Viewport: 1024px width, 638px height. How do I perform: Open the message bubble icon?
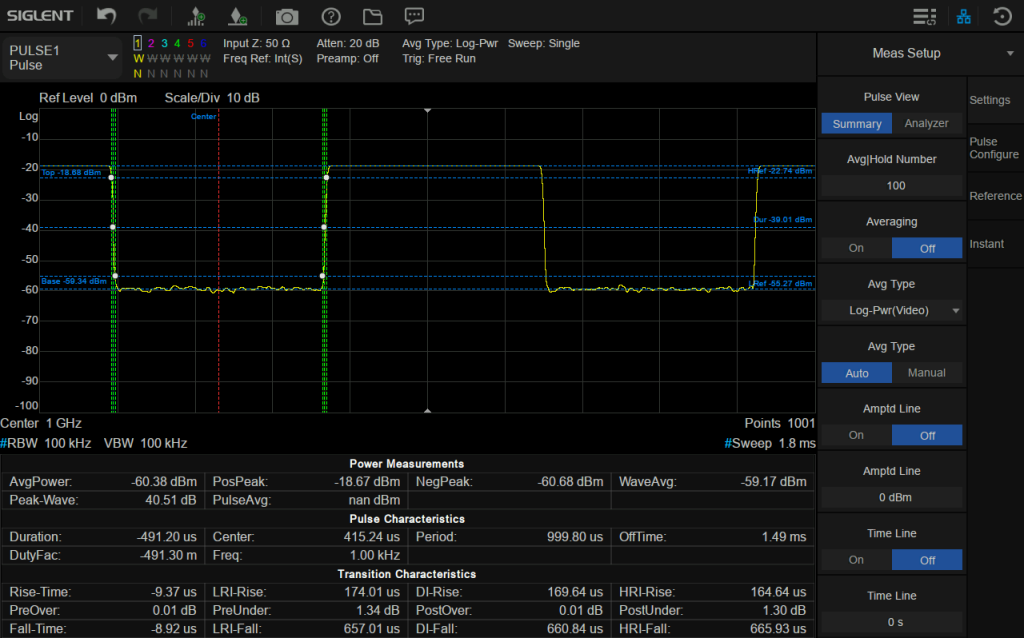click(x=414, y=16)
